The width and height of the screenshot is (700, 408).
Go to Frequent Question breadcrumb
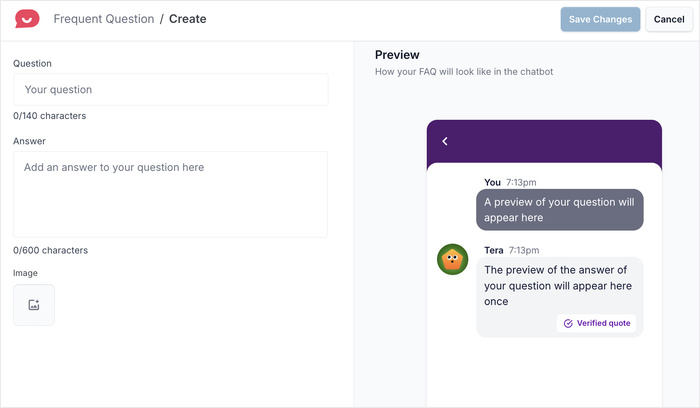click(103, 19)
